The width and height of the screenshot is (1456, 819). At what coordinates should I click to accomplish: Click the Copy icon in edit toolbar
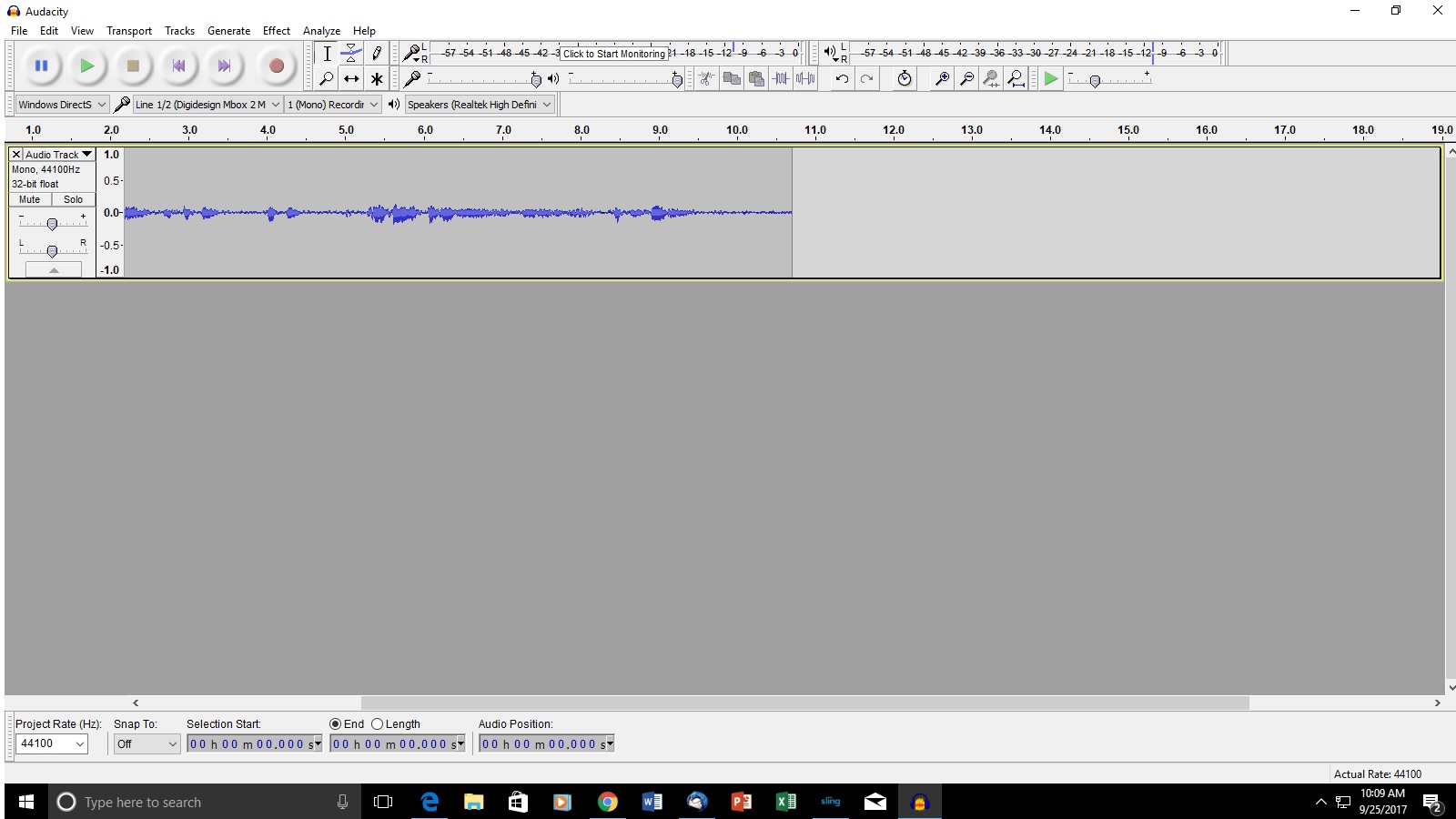[732, 79]
